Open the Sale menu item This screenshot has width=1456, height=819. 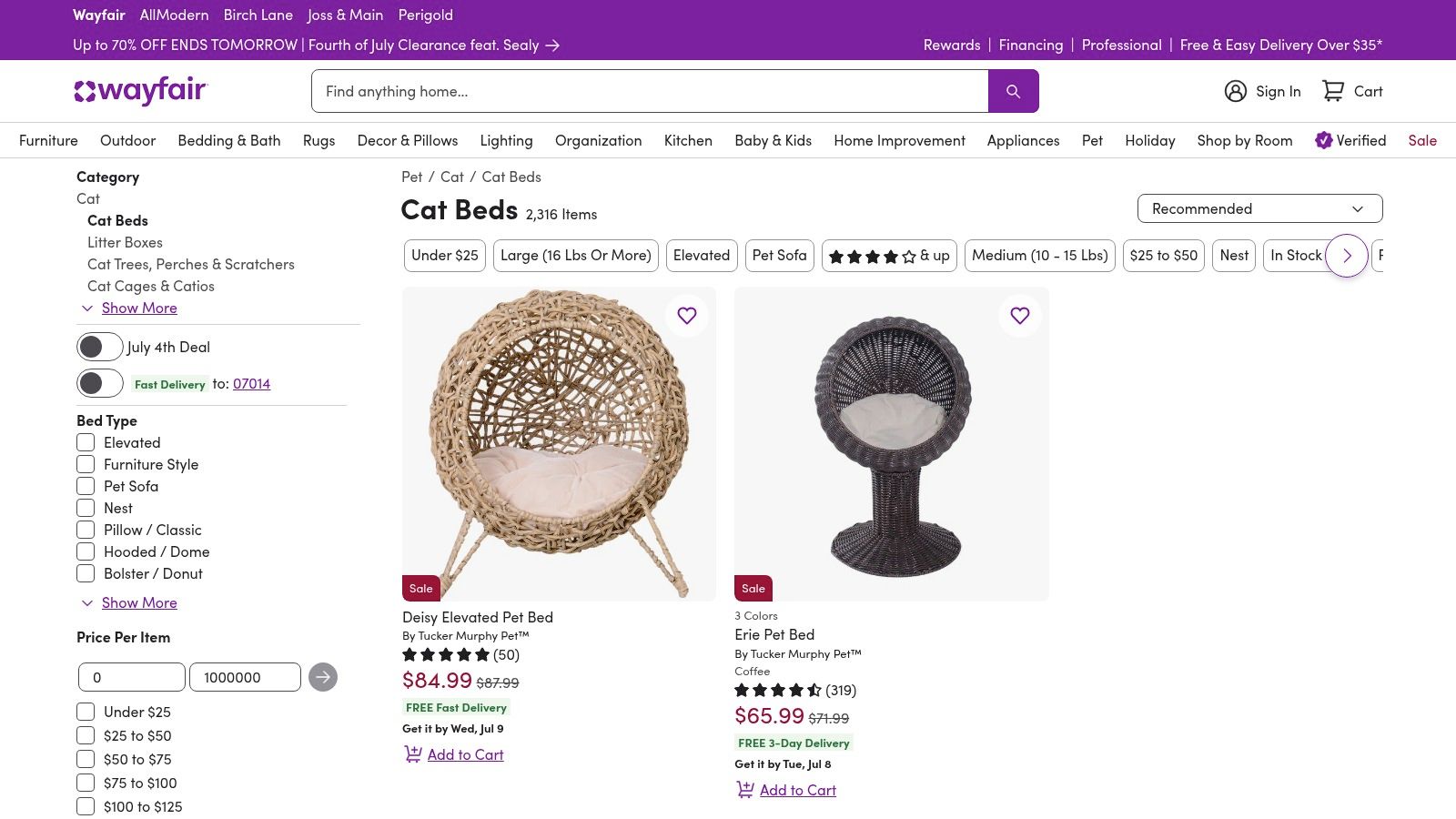point(1422,140)
